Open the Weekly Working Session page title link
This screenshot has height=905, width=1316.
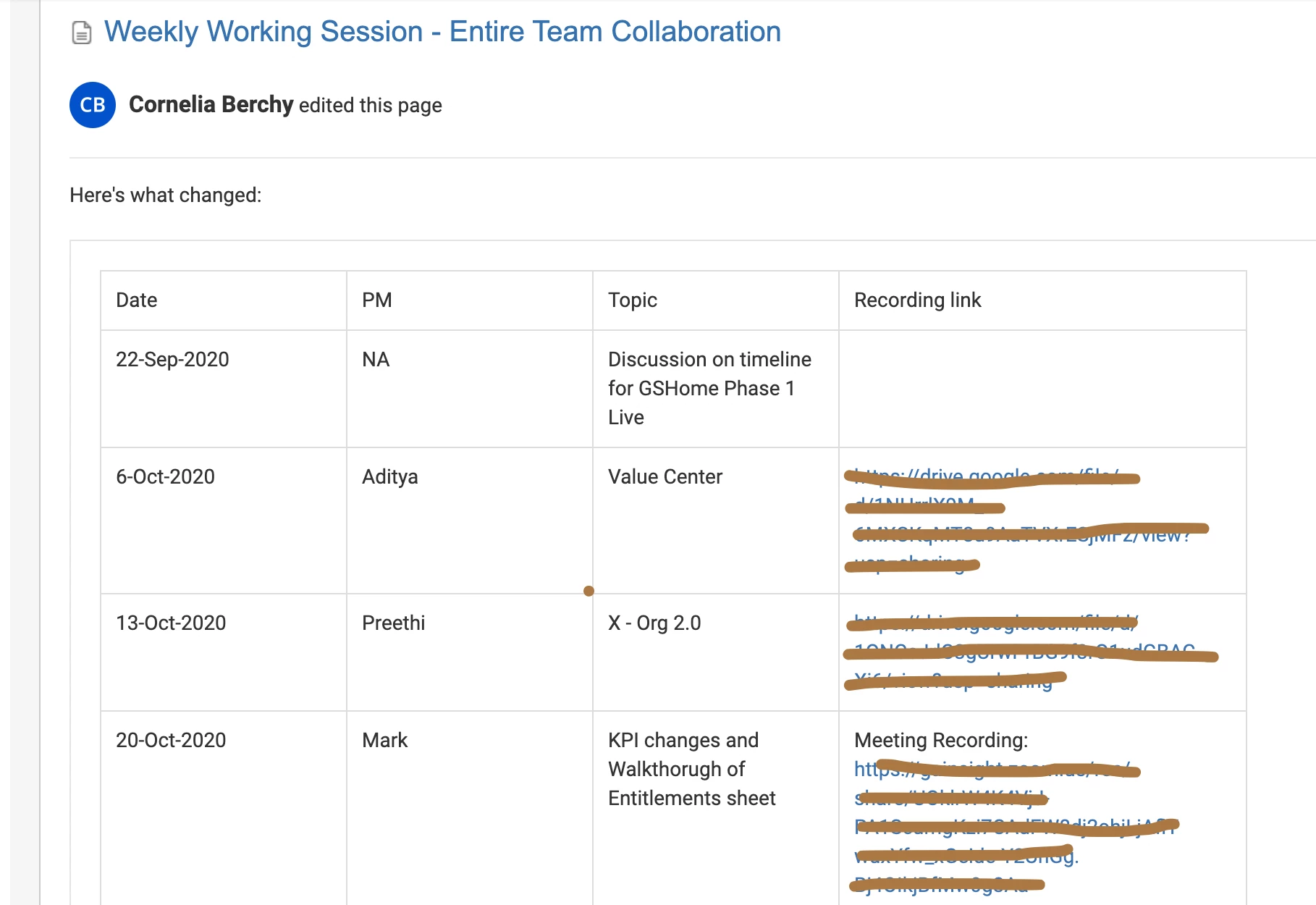pyautogui.click(x=442, y=32)
